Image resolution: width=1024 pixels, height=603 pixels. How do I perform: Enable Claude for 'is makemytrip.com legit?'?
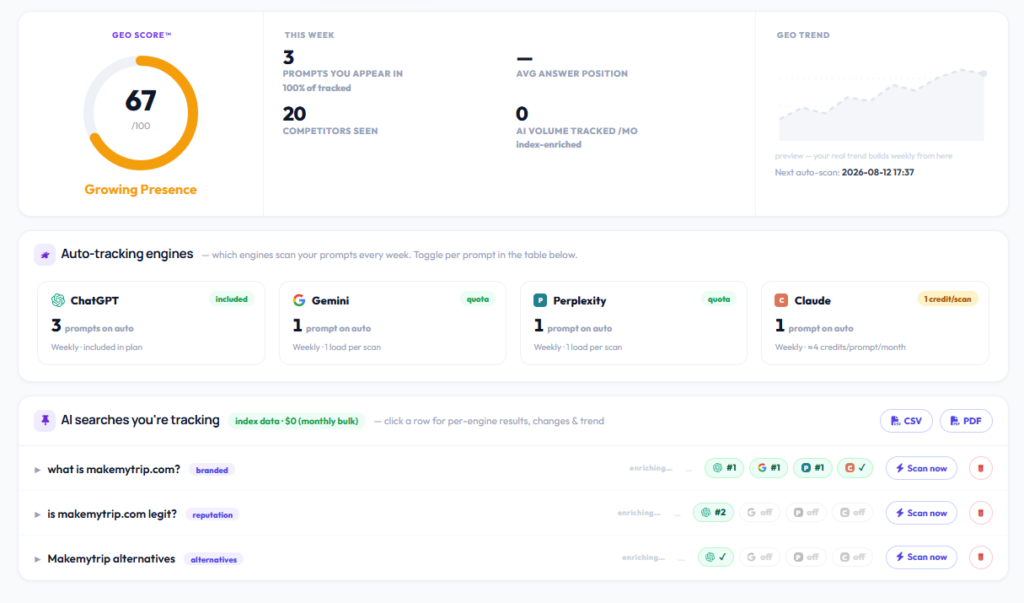pyautogui.click(x=853, y=513)
